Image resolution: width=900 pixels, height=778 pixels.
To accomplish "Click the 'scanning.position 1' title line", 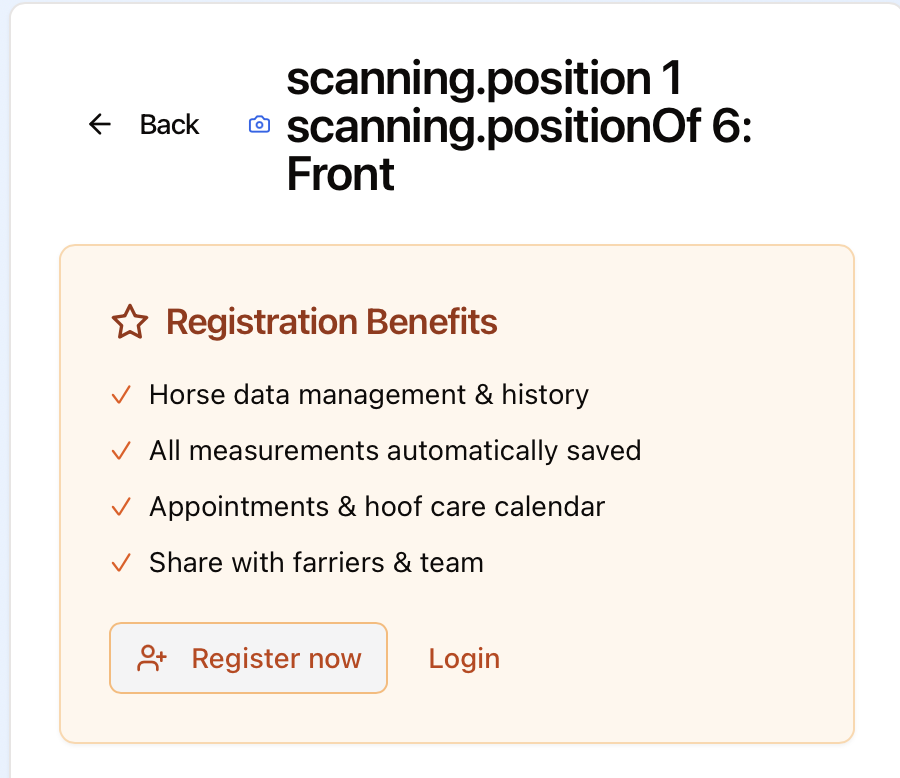I will point(483,78).
